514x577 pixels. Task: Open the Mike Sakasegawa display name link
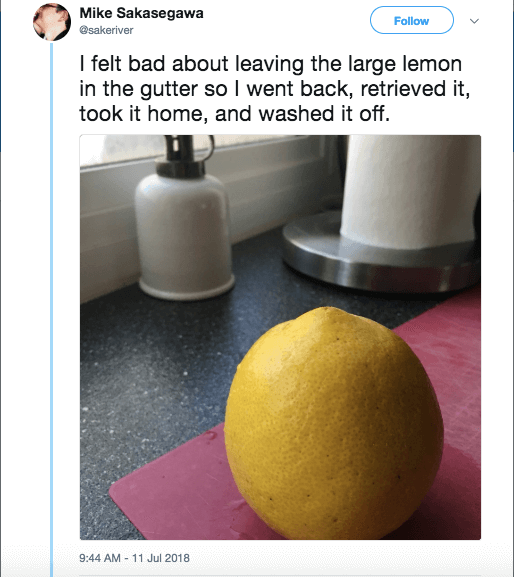point(141,13)
